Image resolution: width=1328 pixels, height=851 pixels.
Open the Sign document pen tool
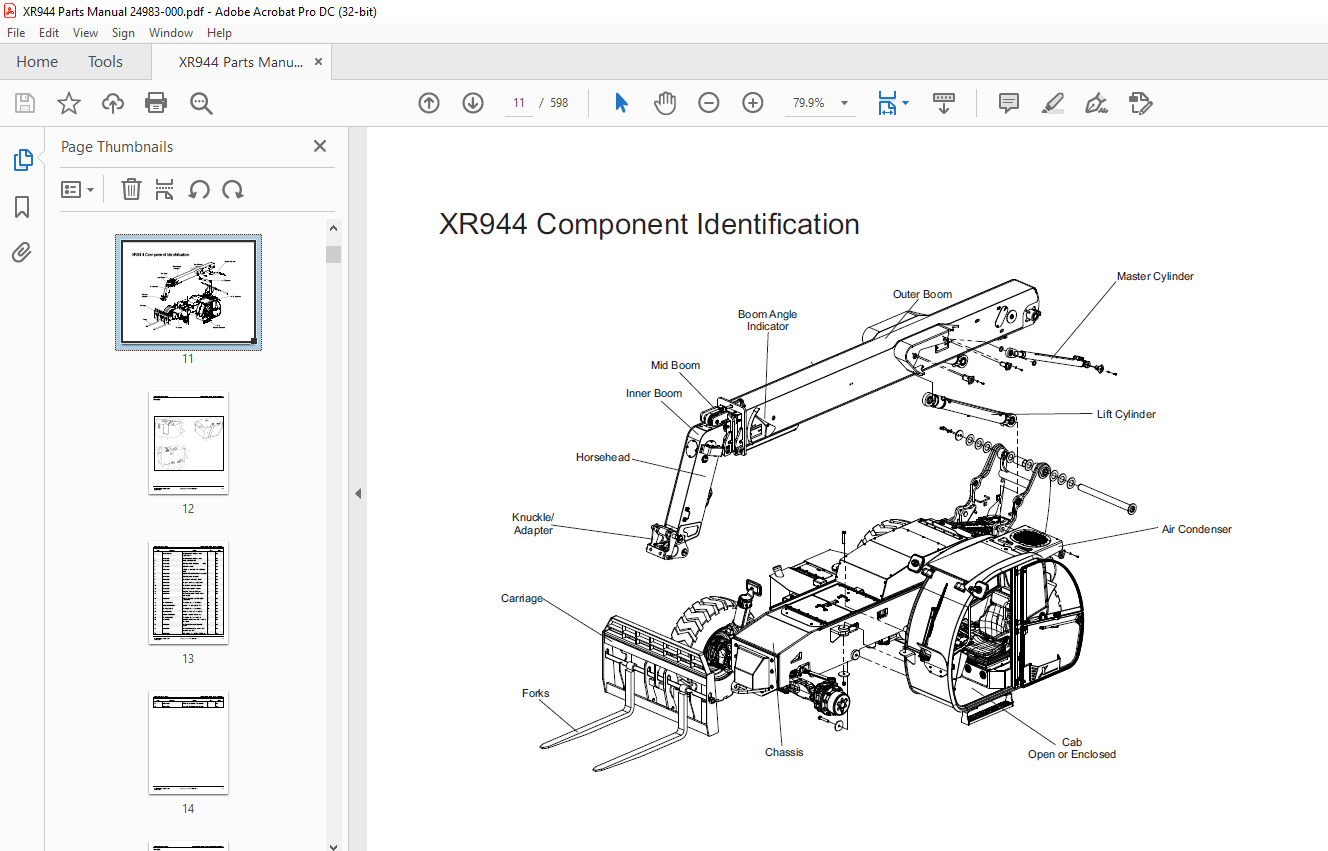1097,103
